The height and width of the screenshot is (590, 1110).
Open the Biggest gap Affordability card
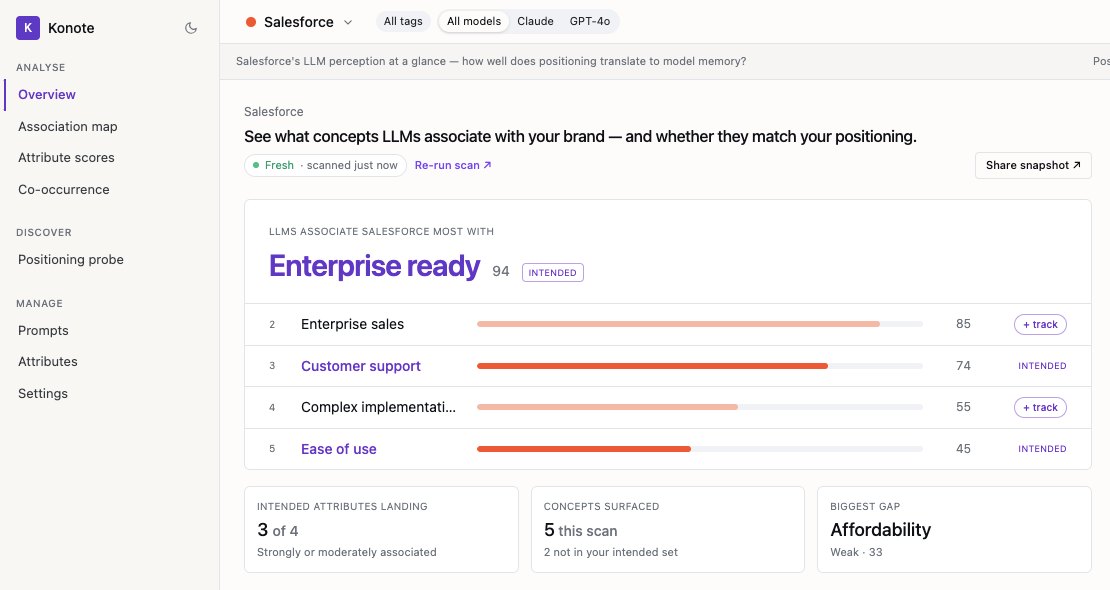pos(954,529)
